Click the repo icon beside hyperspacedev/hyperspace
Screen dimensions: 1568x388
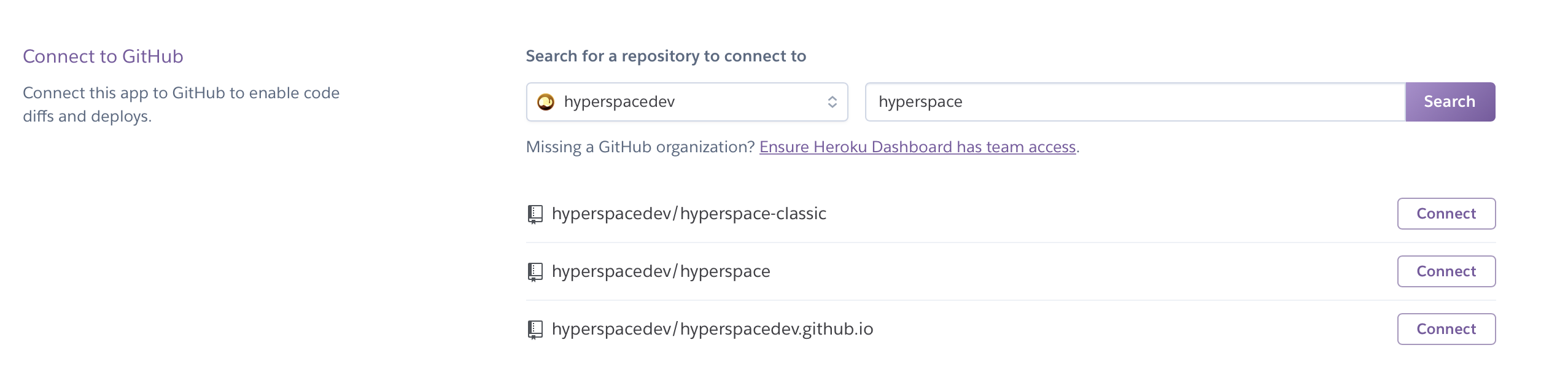pos(535,272)
